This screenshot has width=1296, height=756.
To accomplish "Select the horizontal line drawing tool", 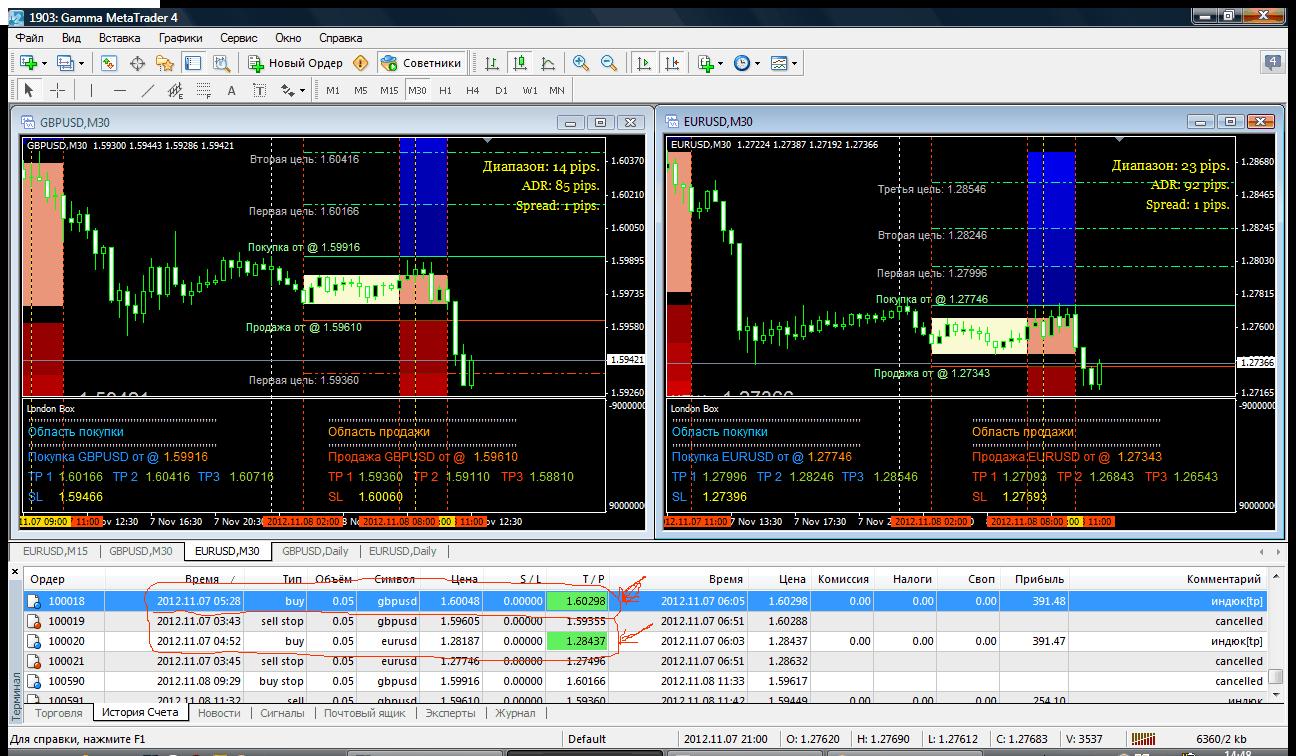I will (x=119, y=90).
